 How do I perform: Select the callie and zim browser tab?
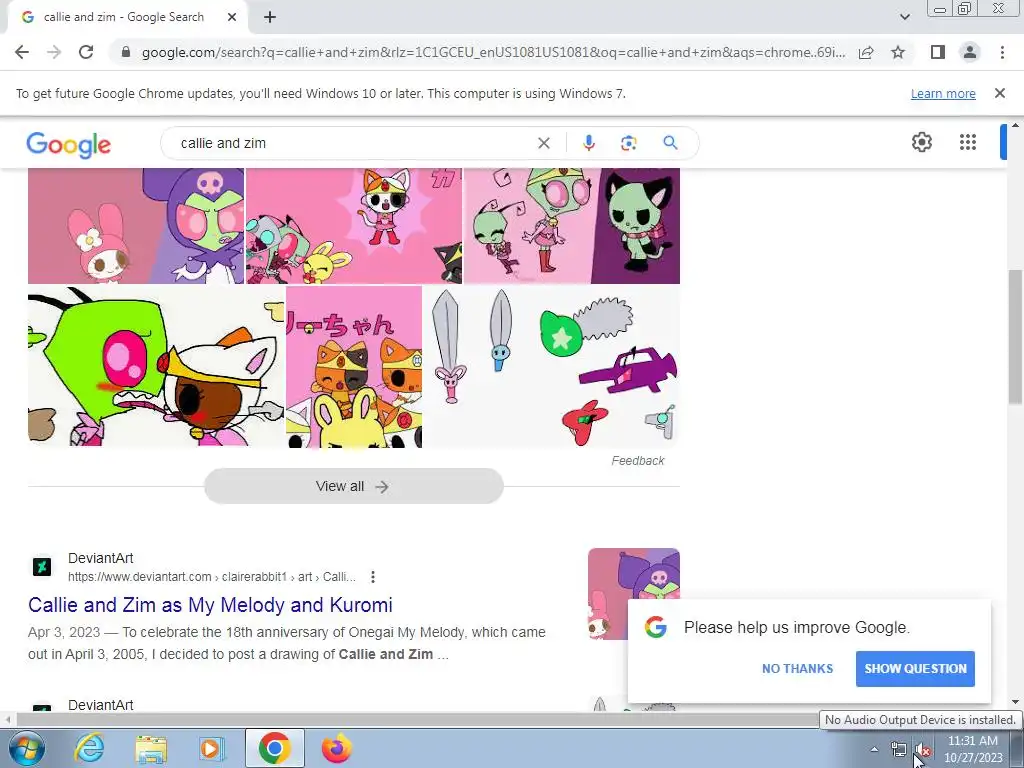pyautogui.click(x=123, y=18)
